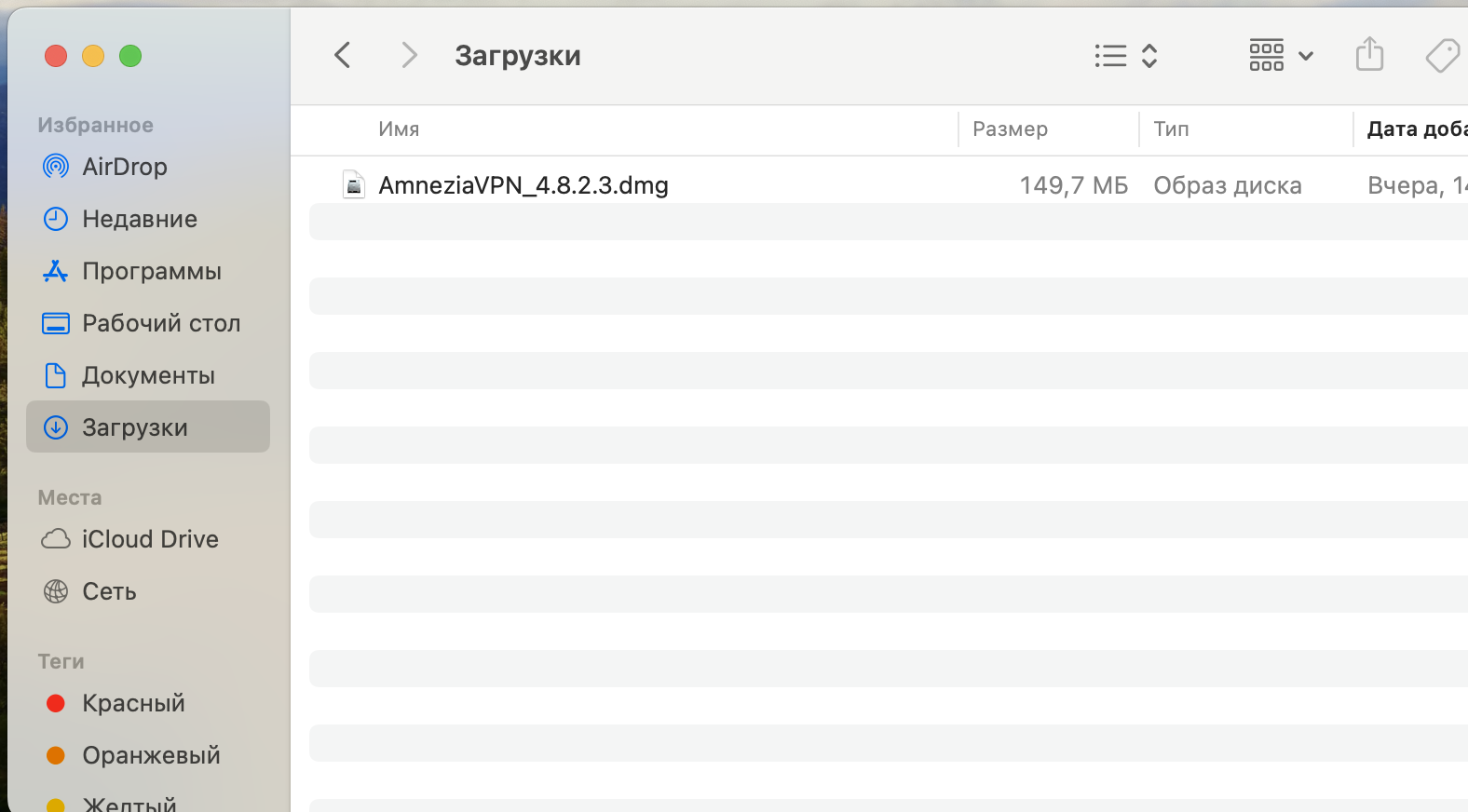
Task: Select Загрузки in sidebar
Action: [x=135, y=427]
